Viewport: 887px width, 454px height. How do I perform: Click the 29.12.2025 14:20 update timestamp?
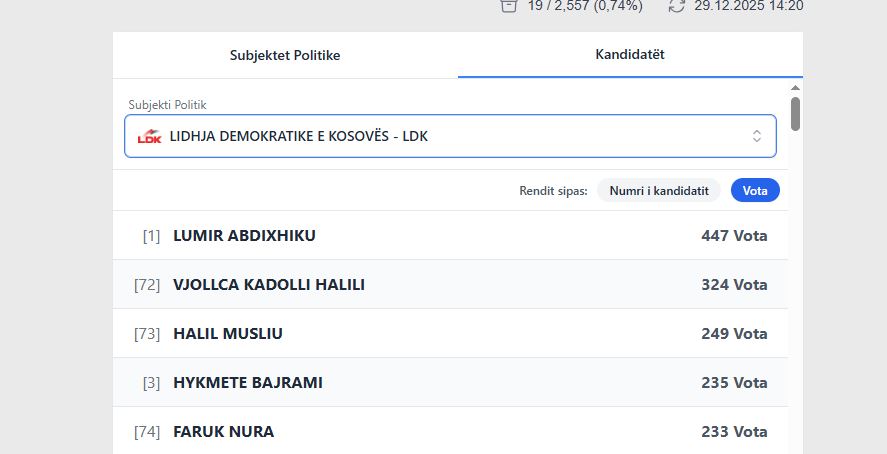(x=749, y=5)
